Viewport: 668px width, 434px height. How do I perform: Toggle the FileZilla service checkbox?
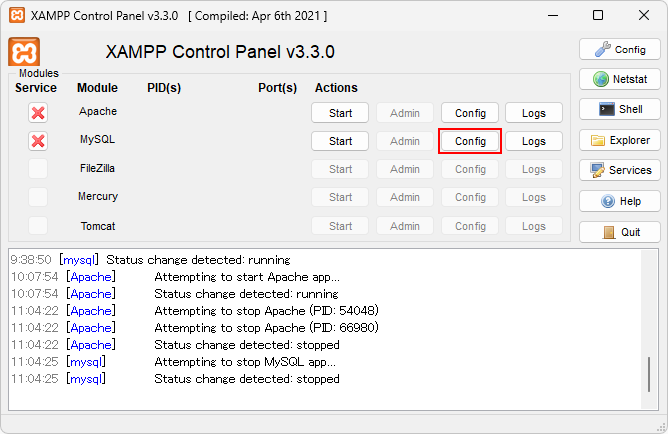(38, 169)
